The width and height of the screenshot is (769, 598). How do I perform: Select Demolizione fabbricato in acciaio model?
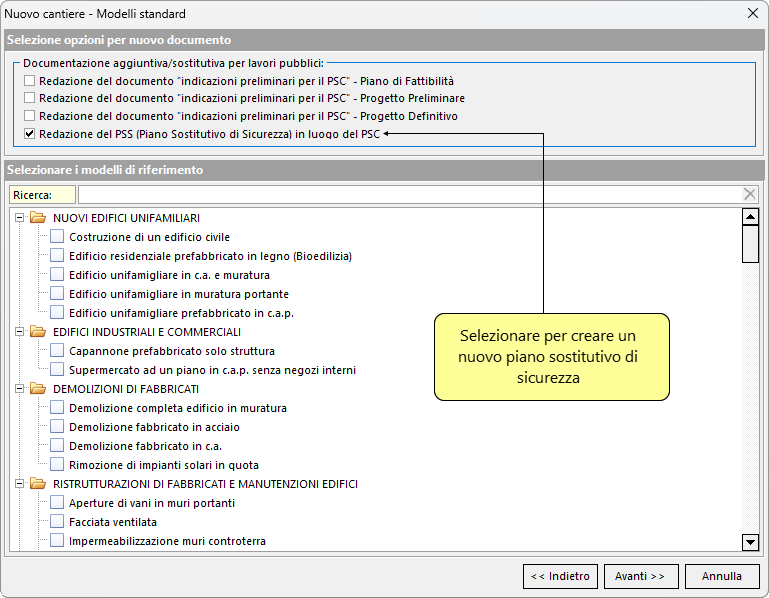tap(57, 427)
